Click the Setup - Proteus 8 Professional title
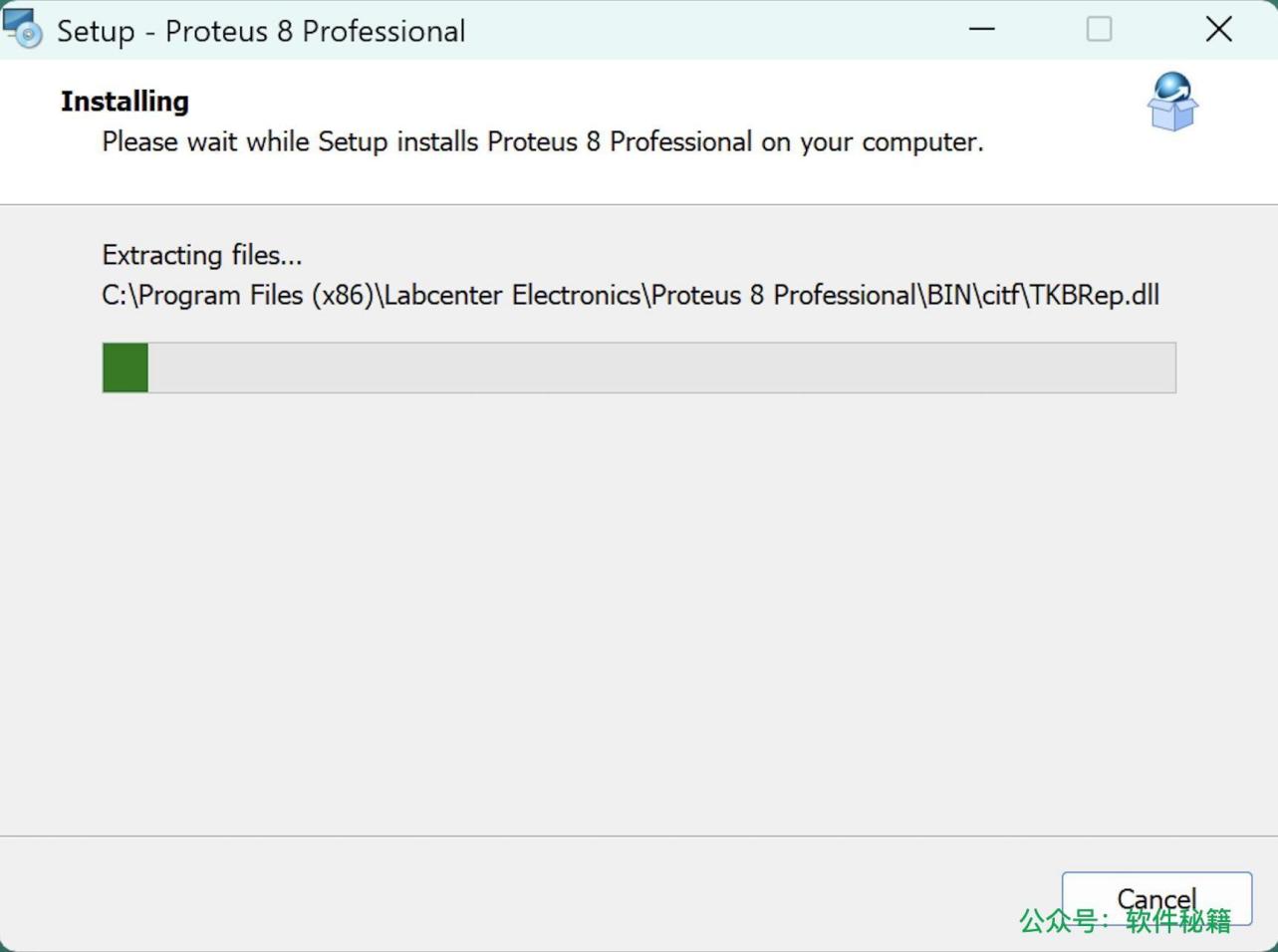This screenshot has height=952, width=1278. tap(263, 30)
